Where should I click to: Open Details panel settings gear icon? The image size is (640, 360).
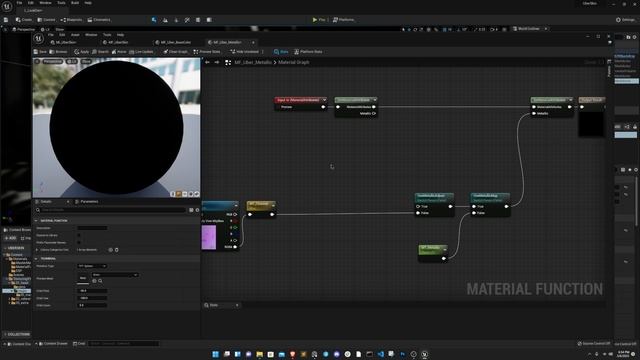[x=198, y=210]
